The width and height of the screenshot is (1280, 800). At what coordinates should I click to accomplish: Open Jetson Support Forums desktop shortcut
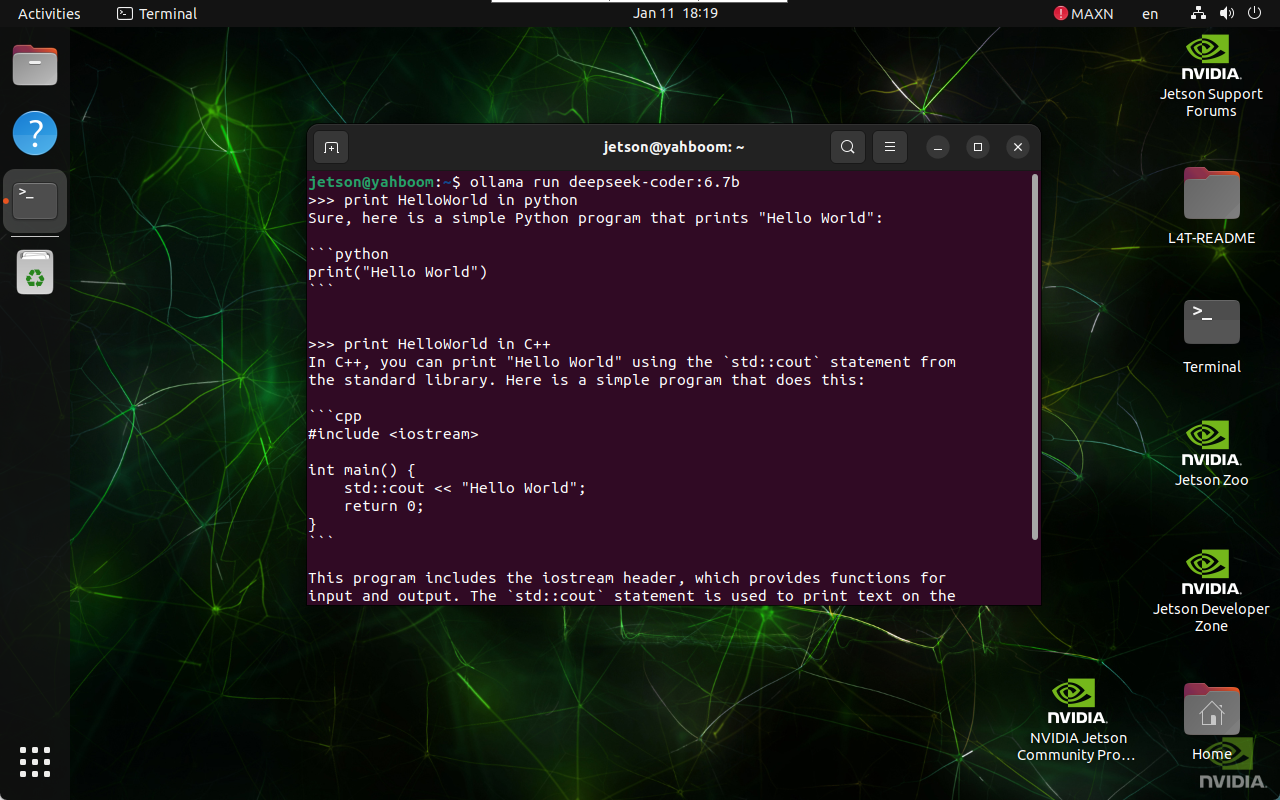(x=1211, y=76)
